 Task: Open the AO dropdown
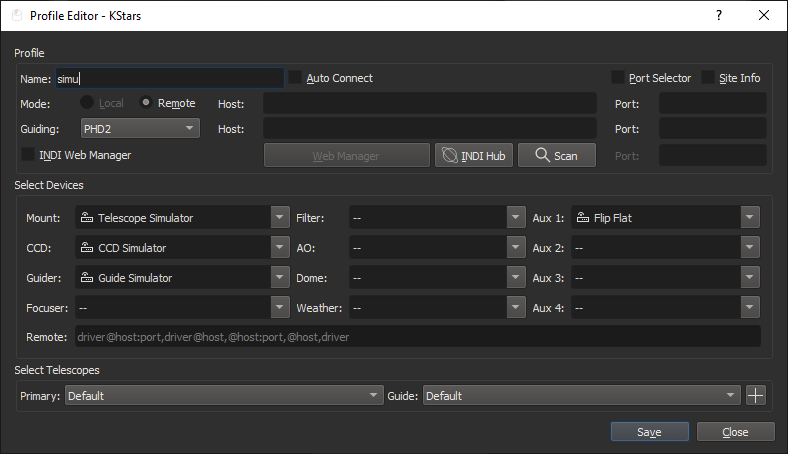pos(437,247)
